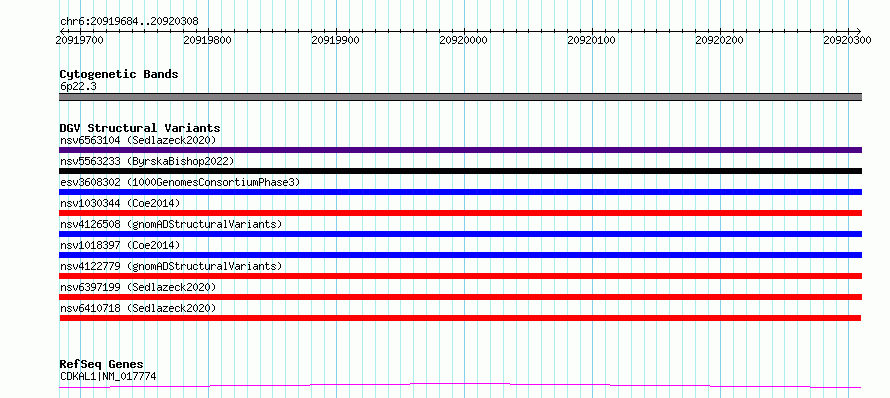This screenshot has width=890, height=398.
Task: Click the chr6:20919684..20920308 coordinate label
Action: [x=129, y=22]
